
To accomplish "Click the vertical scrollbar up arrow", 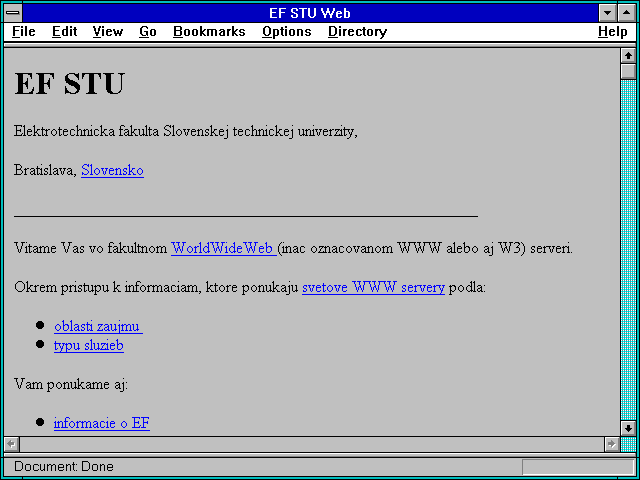I will coord(628,56).
